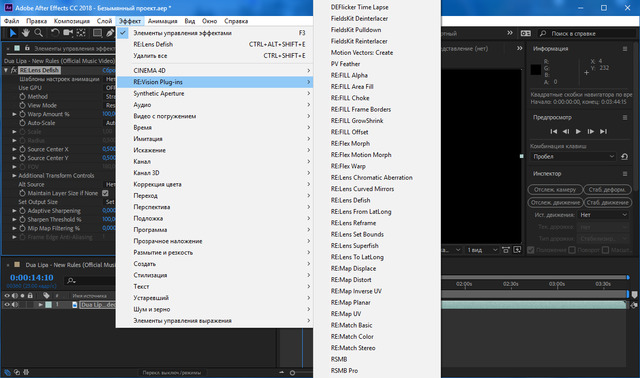Toggle Maintain Layer Size if None checkbox
The image size is (640, 378).
[x=105, y=193]
